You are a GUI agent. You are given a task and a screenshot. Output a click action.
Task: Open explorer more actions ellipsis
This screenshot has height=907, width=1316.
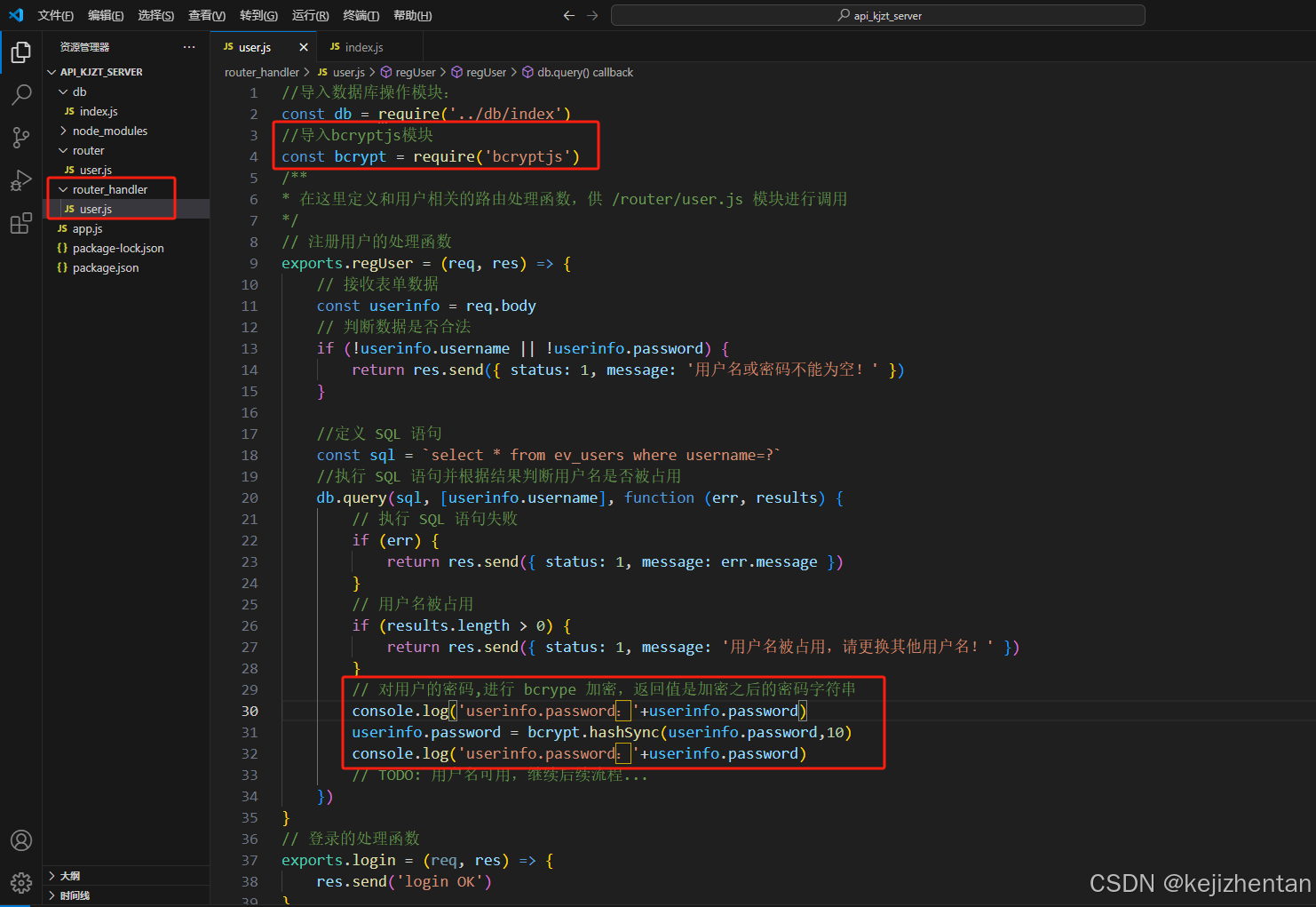click(x=189, y=47)
